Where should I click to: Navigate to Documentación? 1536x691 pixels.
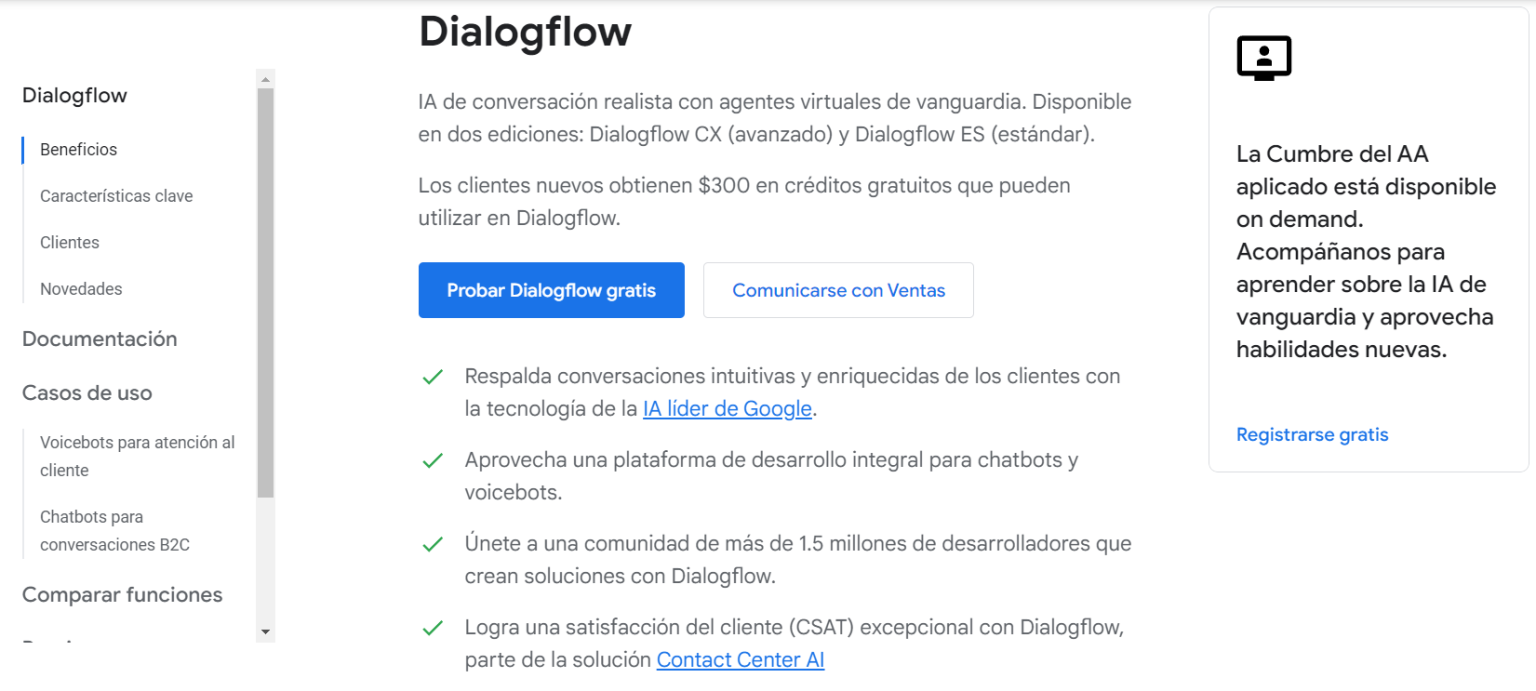tap(99, 339)
